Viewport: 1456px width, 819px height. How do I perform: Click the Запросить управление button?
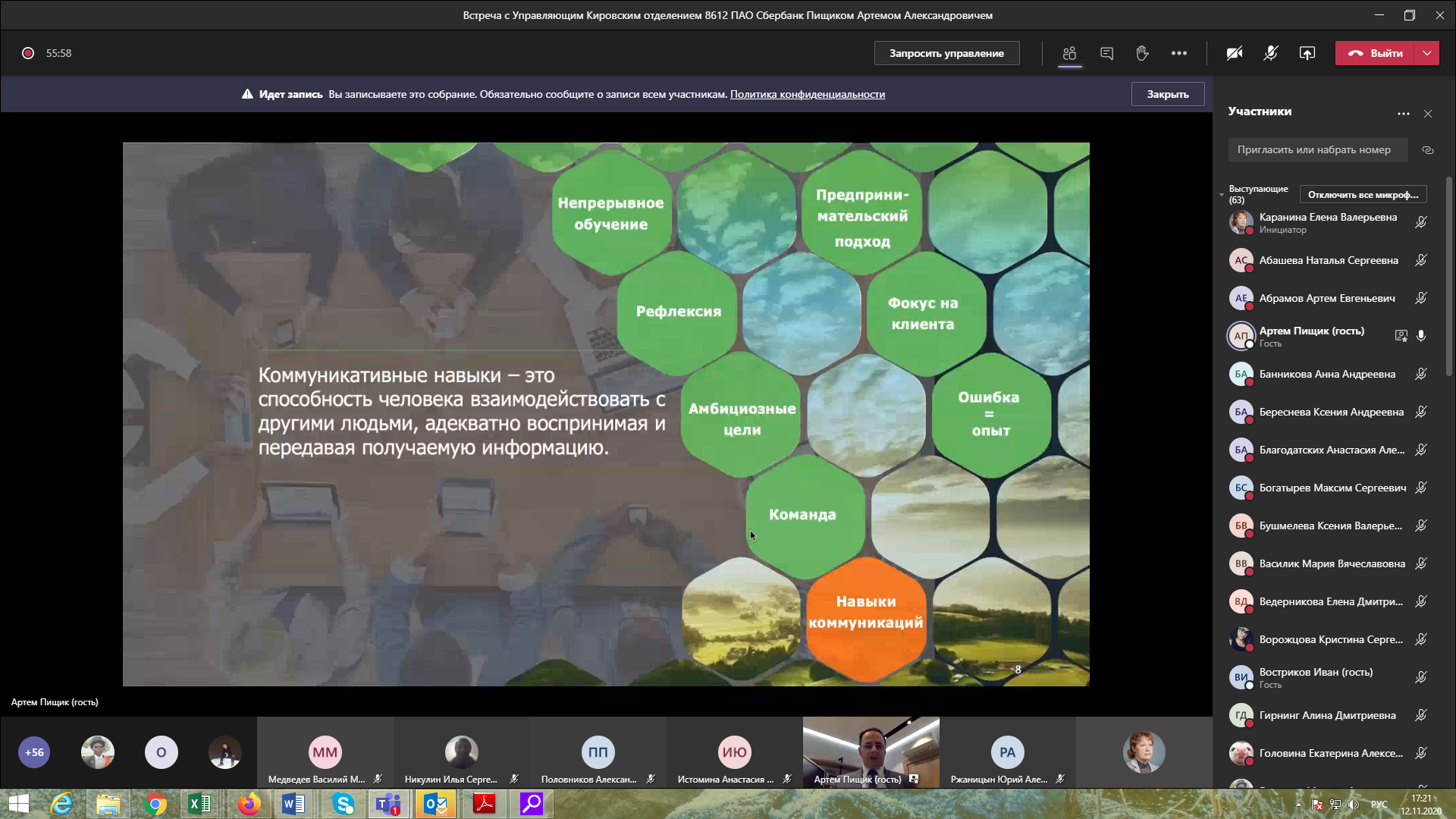[946, 53]
